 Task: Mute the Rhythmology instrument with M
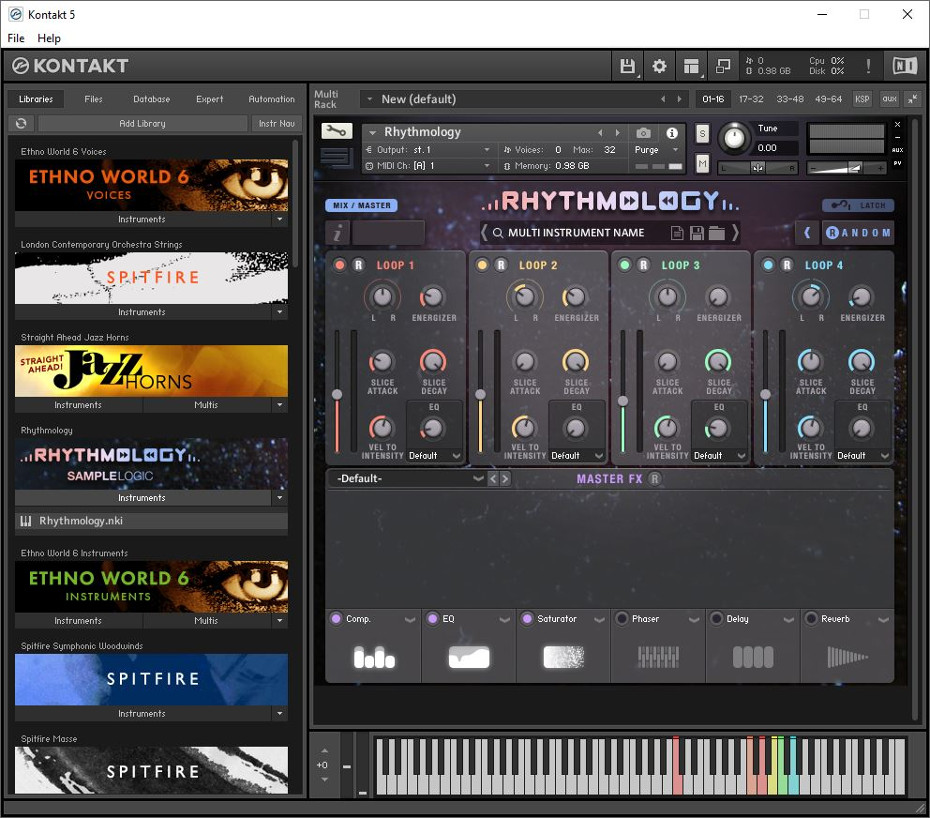(x=703, y=163)
